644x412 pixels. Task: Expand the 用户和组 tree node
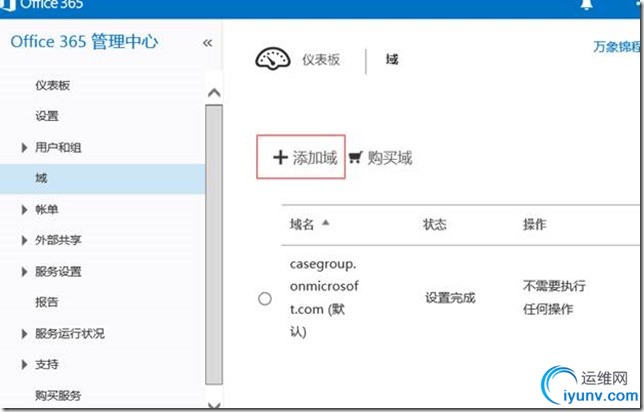point(24,147)
